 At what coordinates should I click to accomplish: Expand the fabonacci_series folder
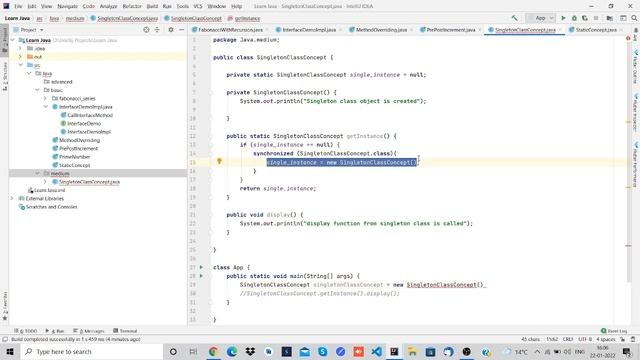[45, 98]
